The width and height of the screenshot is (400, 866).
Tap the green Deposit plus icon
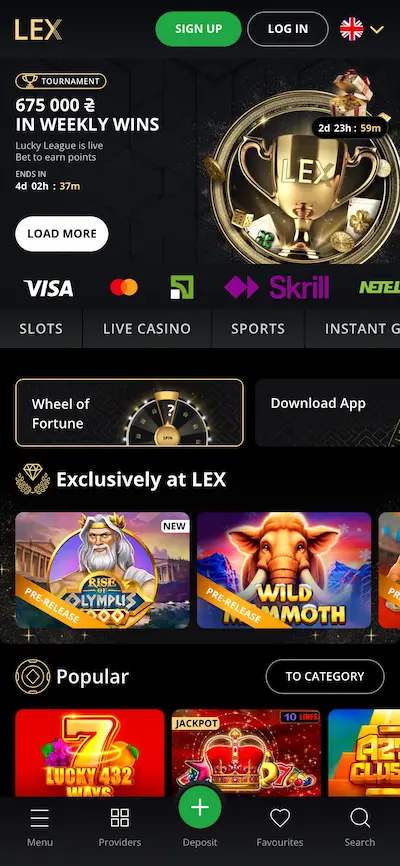click(200, 807)
